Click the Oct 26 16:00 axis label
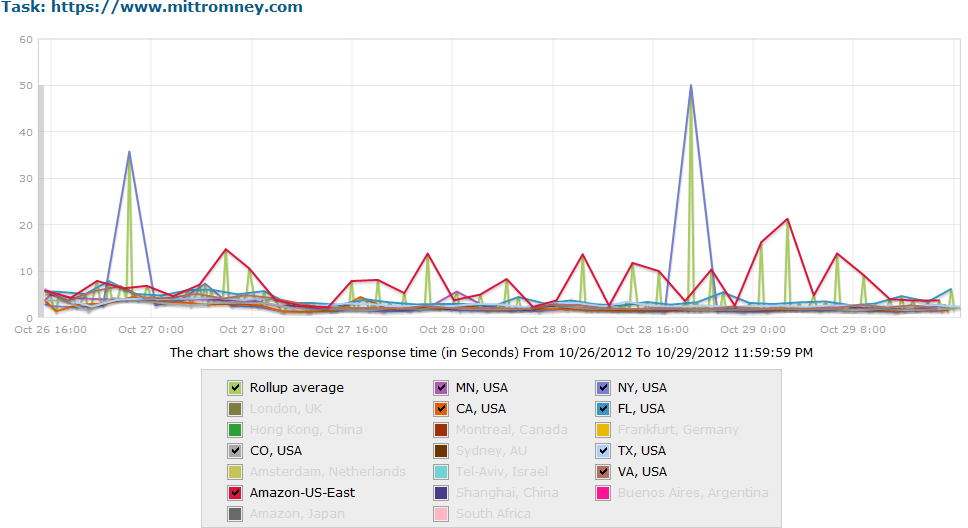968x528 pixels. point(51,330)
